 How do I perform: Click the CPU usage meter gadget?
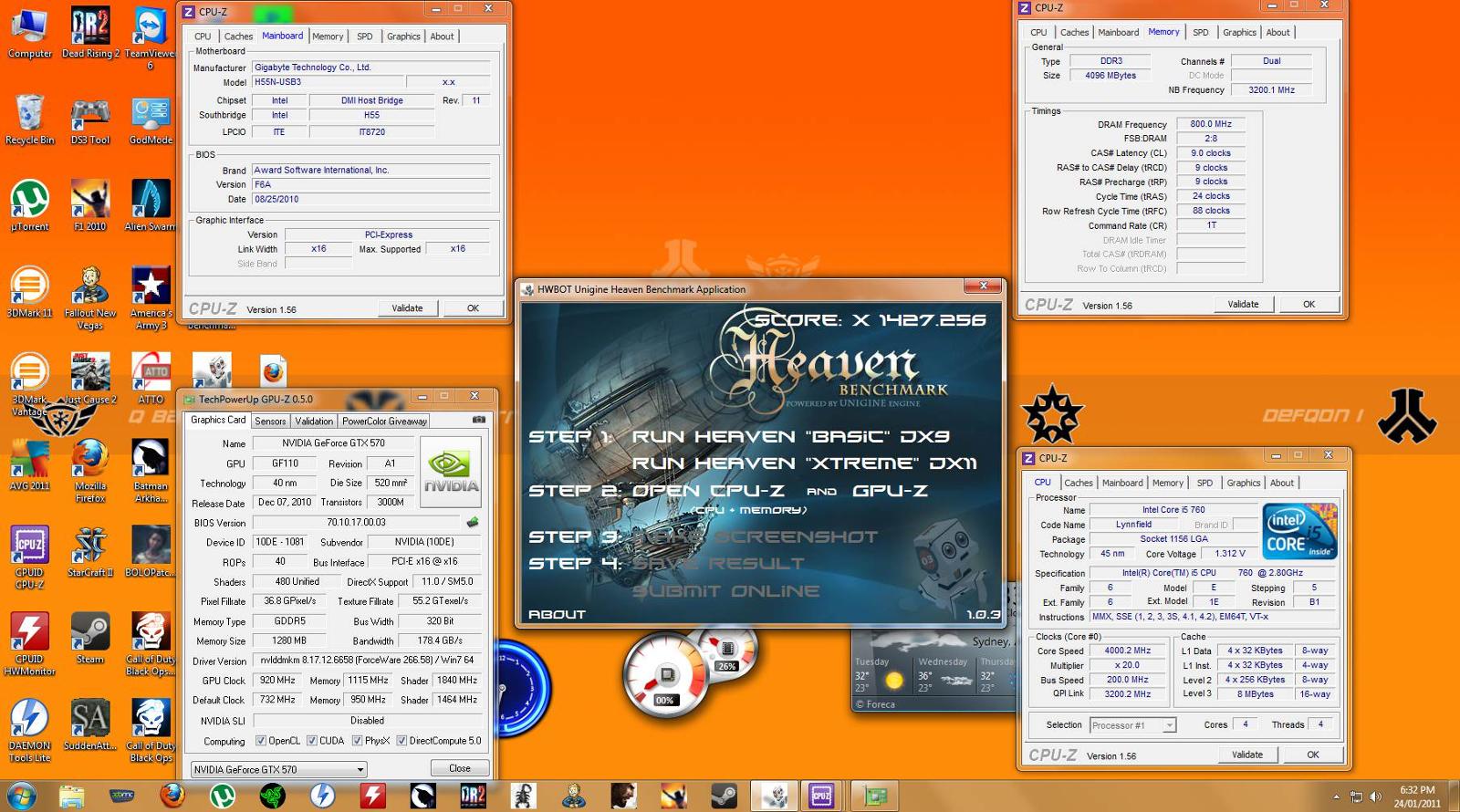pos(667,677)
